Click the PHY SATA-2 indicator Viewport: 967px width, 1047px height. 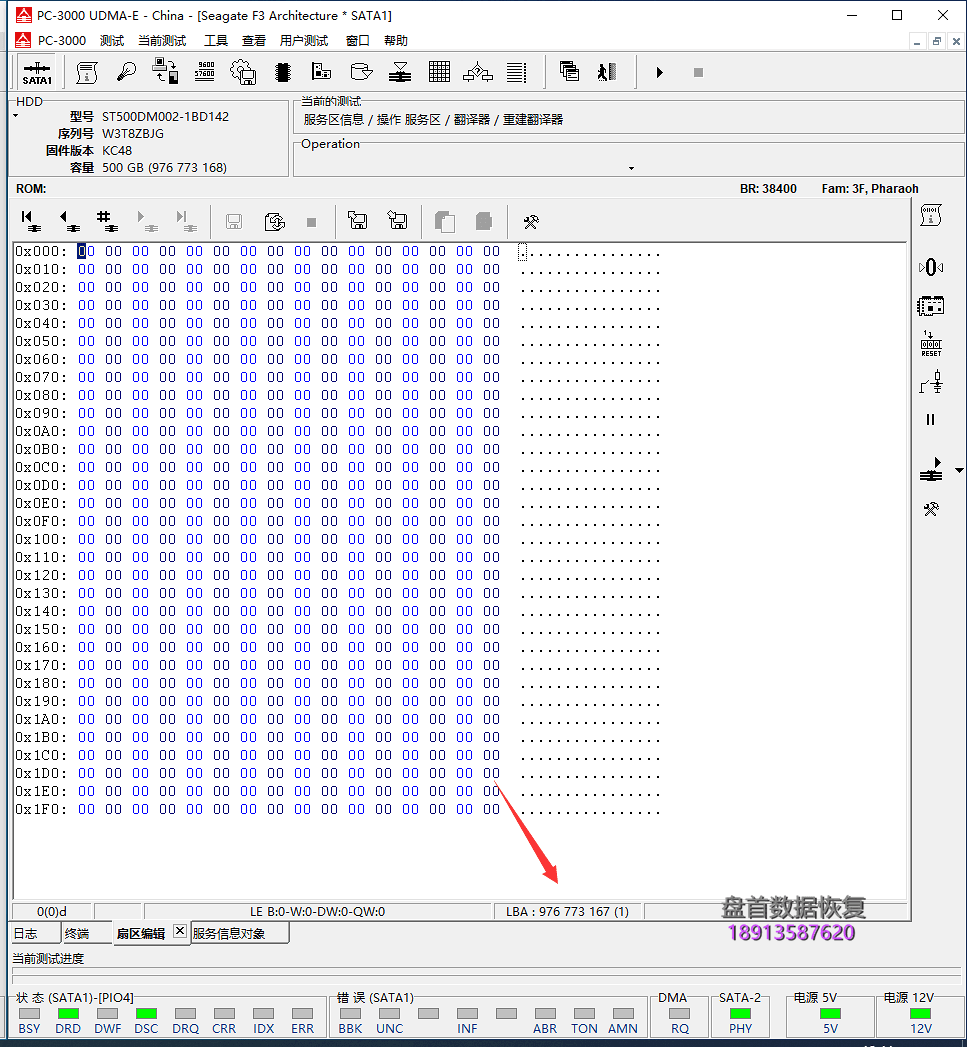click(x=740, y=1014)
